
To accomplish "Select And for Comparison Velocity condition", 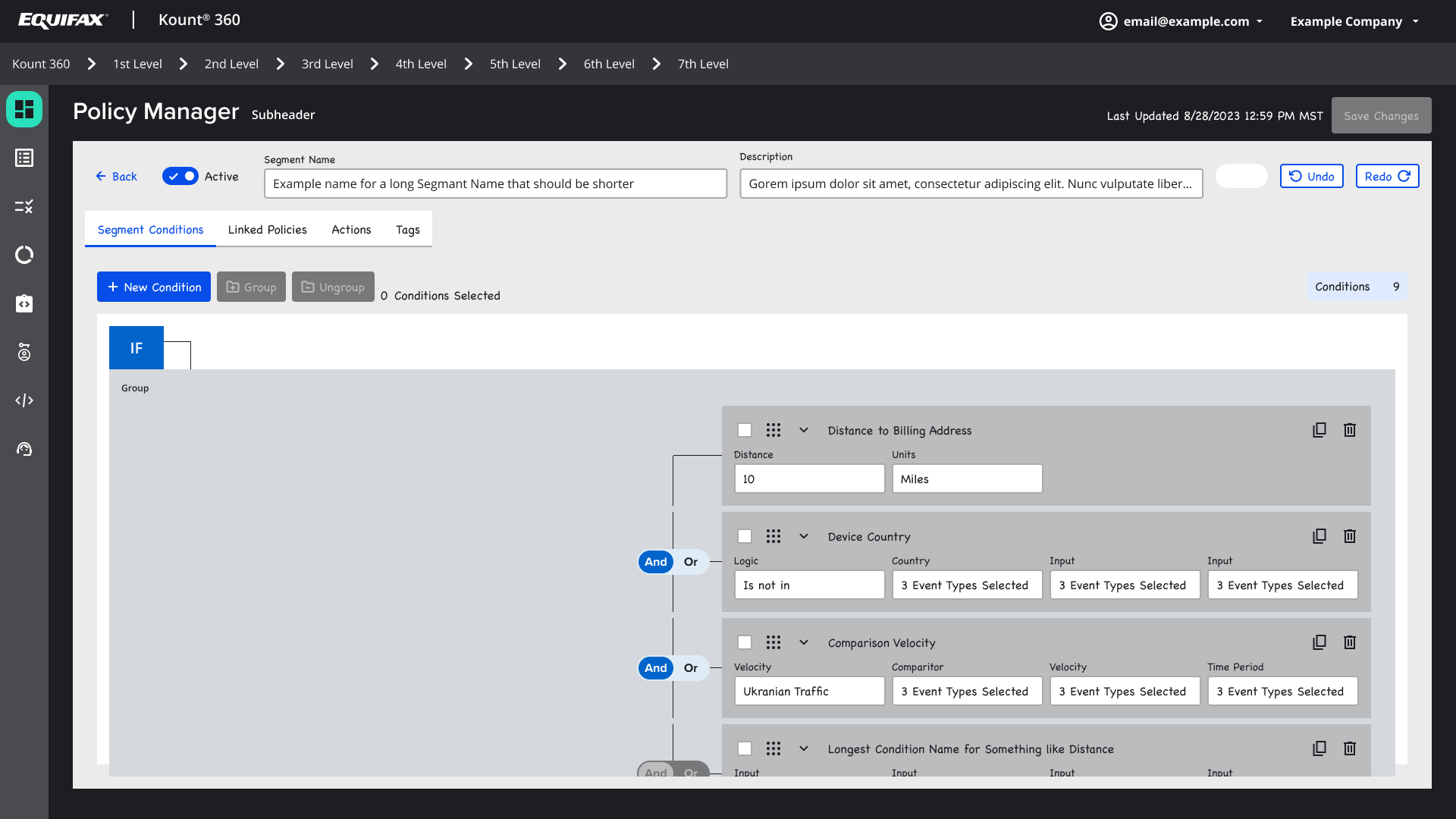I will click(656, 668).
